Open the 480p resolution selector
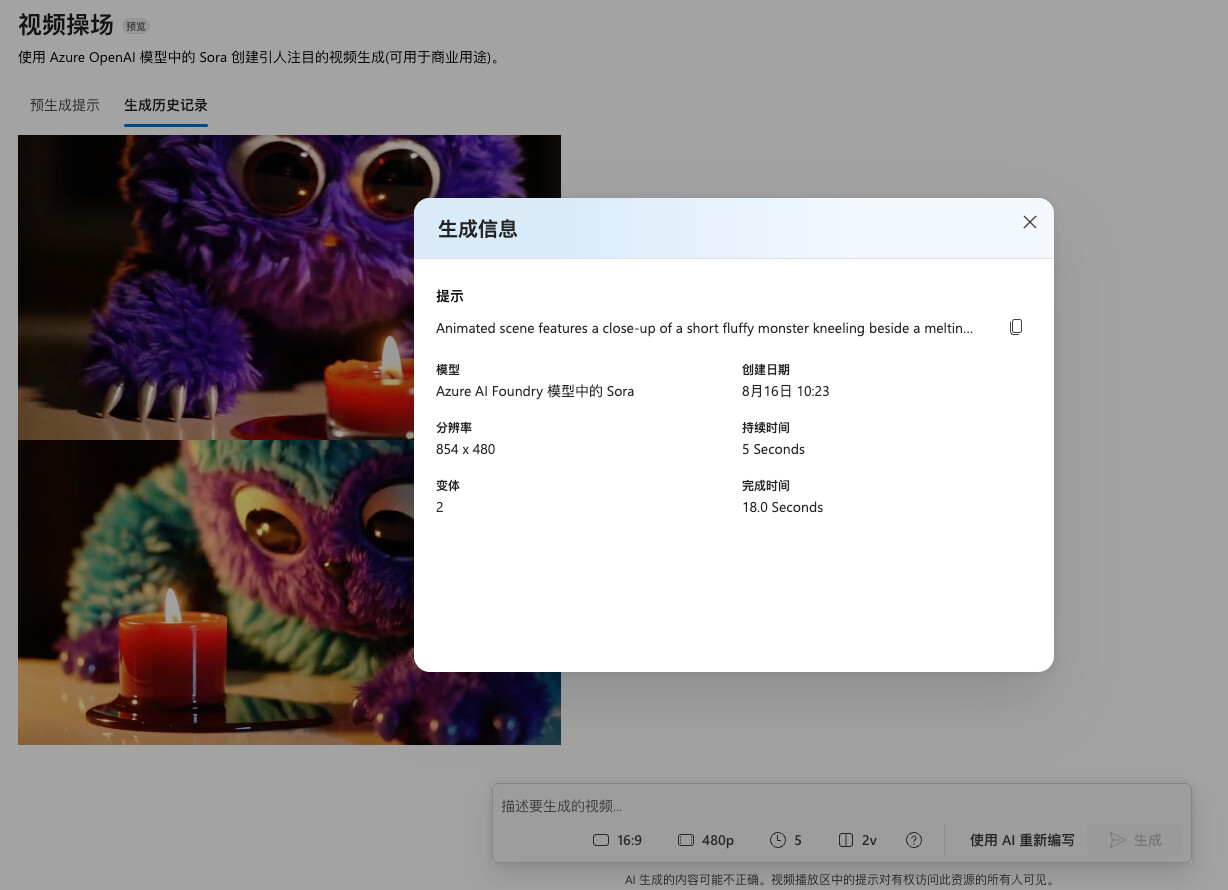The width and height of the screenshot is (1228, 890). point(706,840)
